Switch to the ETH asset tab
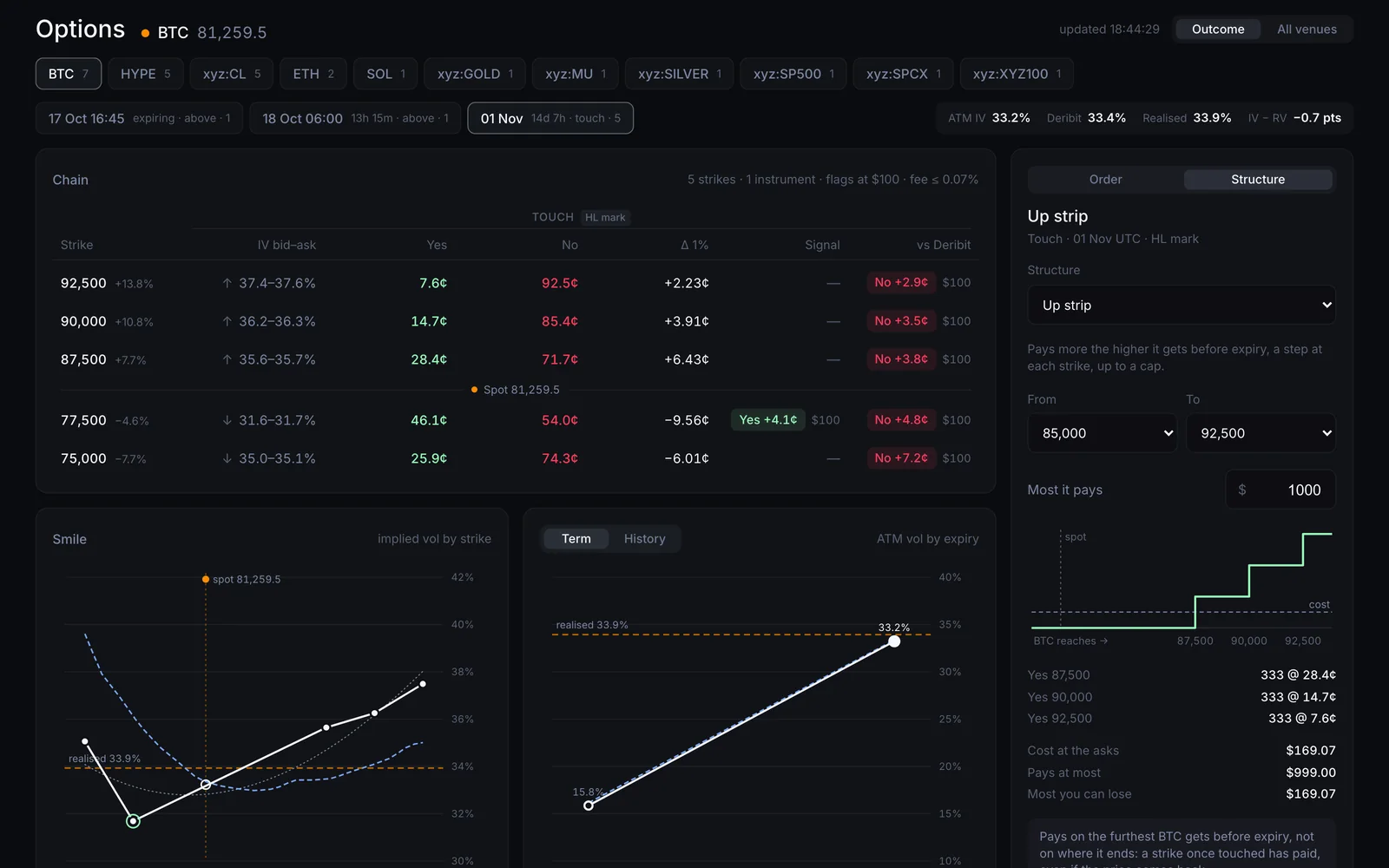Viewport: 1389px width, 868px height. (313, 74)
